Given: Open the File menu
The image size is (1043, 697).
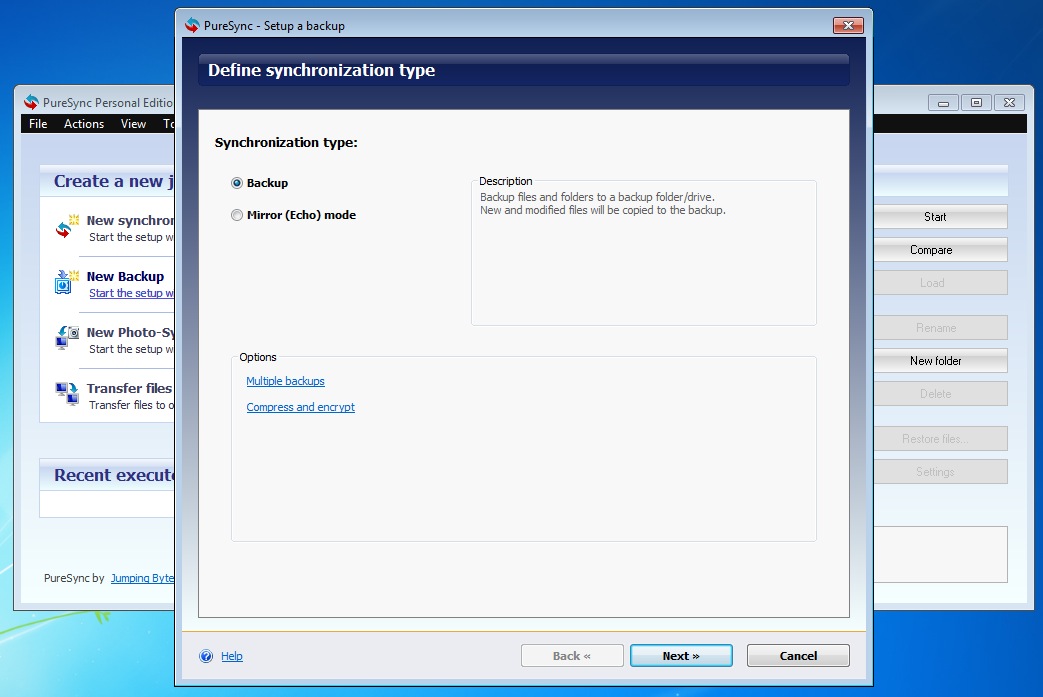Looking at the screenshot, I should pos(38,124).
